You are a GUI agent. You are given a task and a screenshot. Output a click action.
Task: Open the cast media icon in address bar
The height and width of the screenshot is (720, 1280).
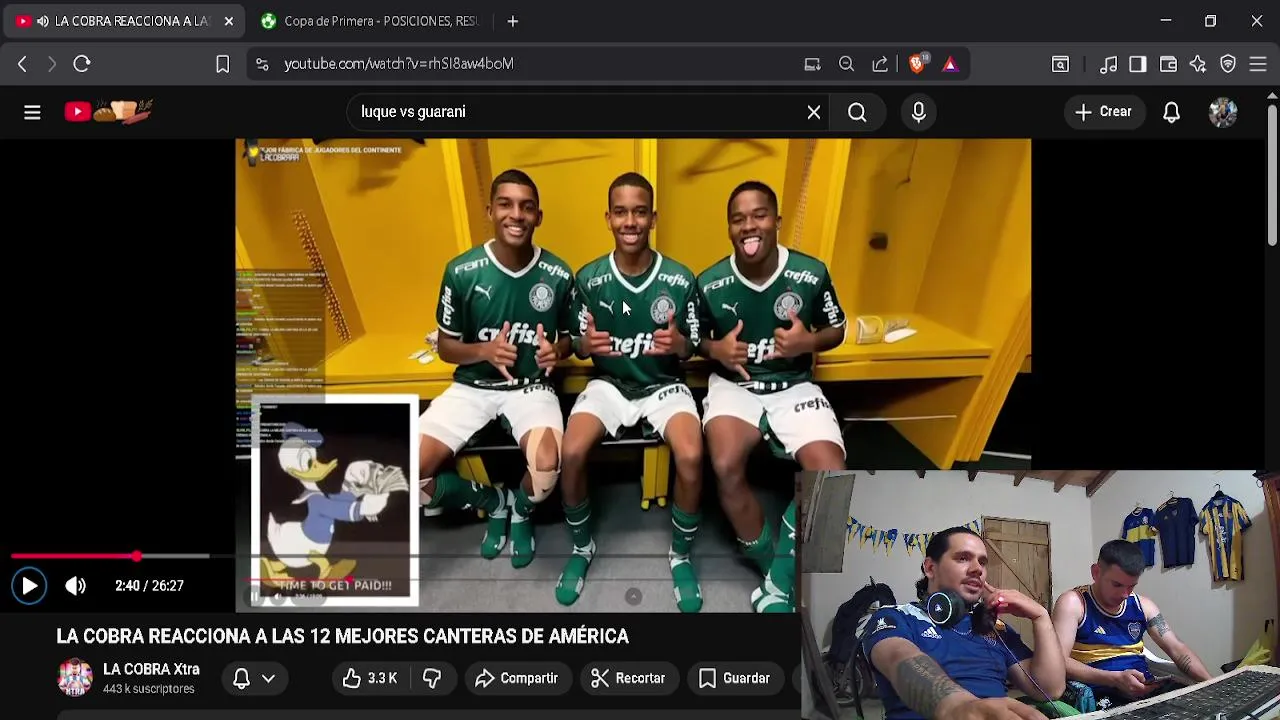tap(812, 64)
